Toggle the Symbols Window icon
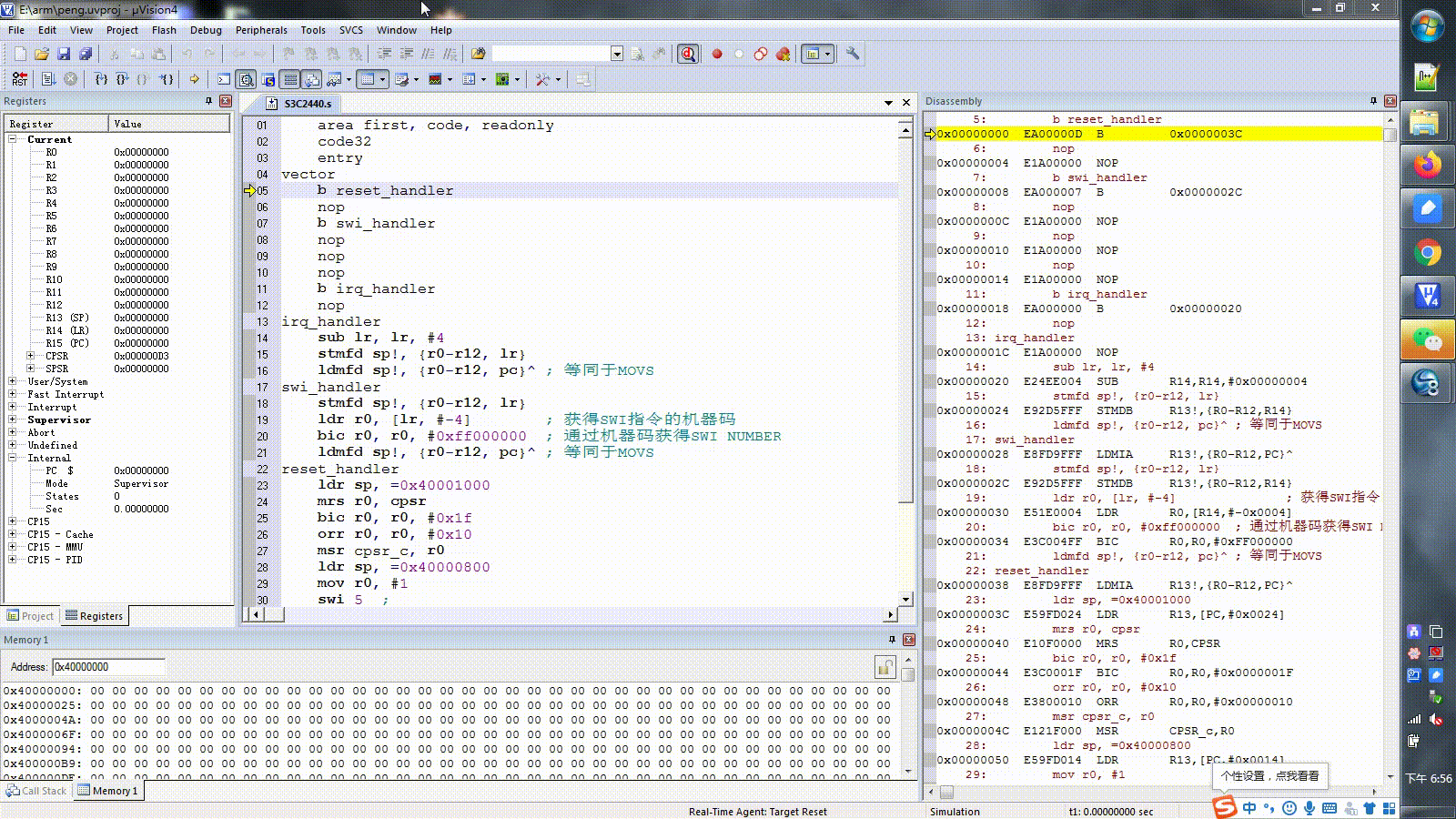This screenshot has height=819, width=1456. click(268, 79)
